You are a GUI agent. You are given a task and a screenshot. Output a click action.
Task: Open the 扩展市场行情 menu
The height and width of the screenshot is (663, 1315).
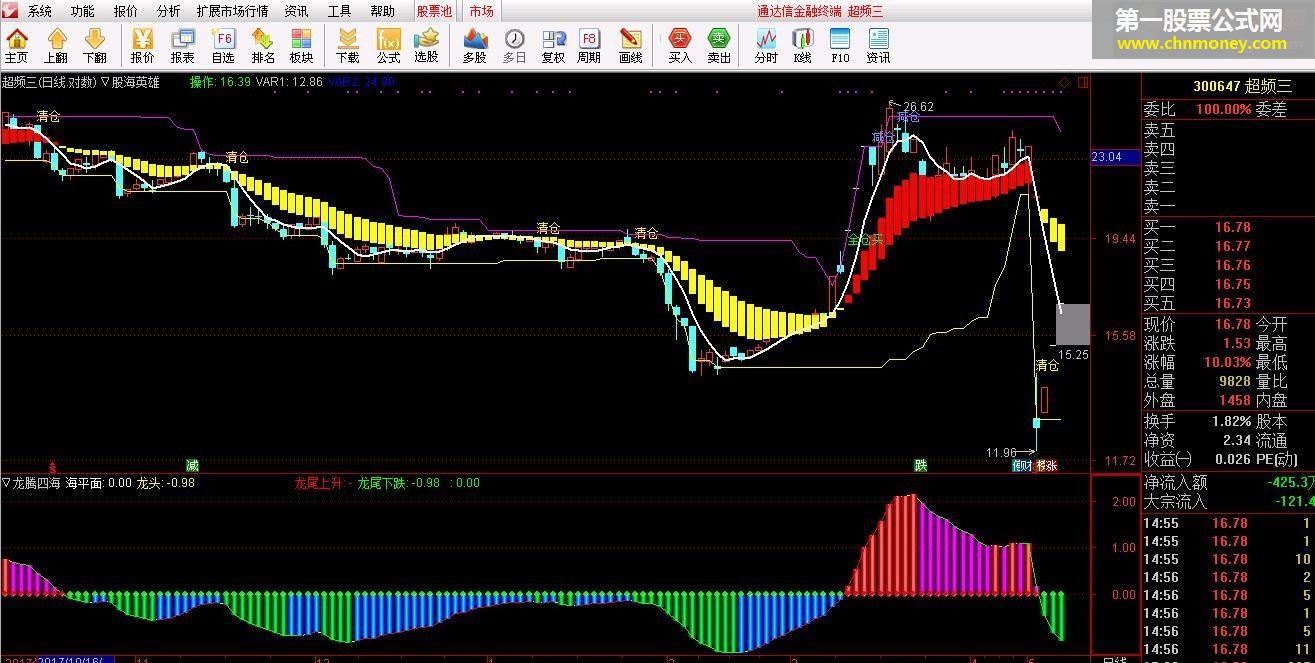pos(232,11)
